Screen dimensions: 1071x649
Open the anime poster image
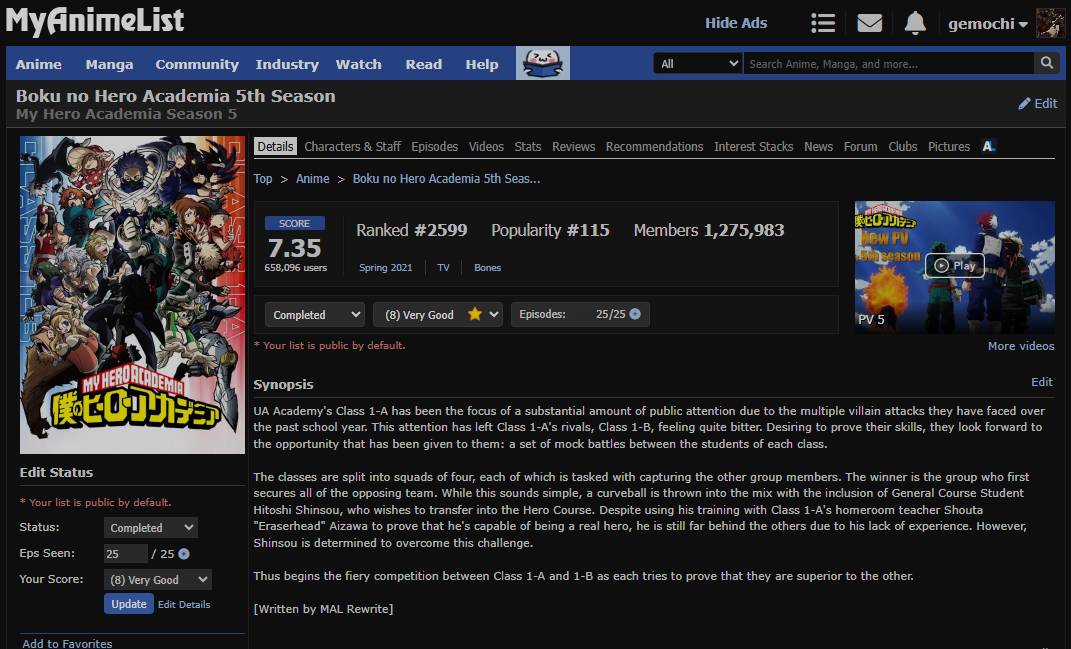pos(133,294)
